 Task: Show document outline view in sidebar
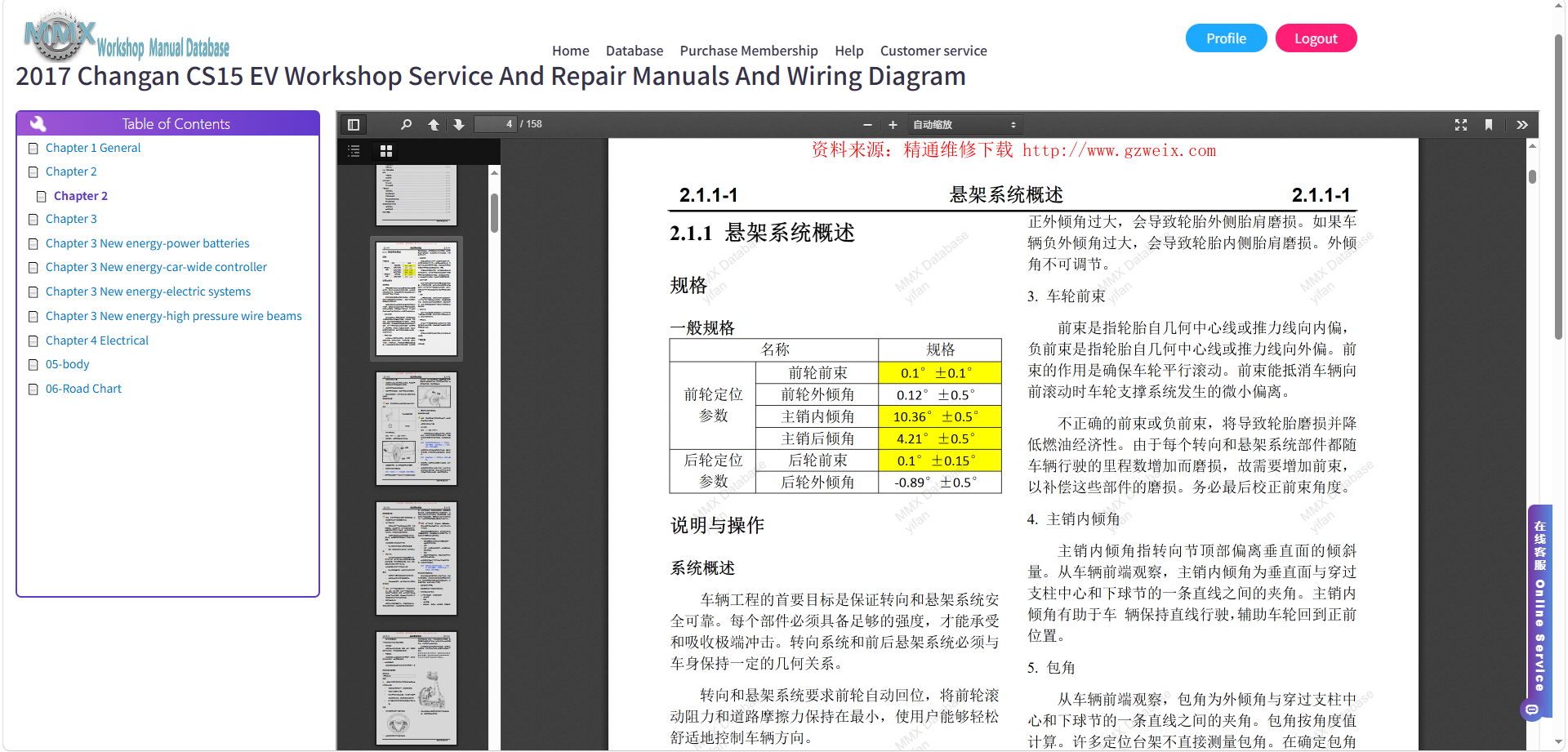pos(354,151)
